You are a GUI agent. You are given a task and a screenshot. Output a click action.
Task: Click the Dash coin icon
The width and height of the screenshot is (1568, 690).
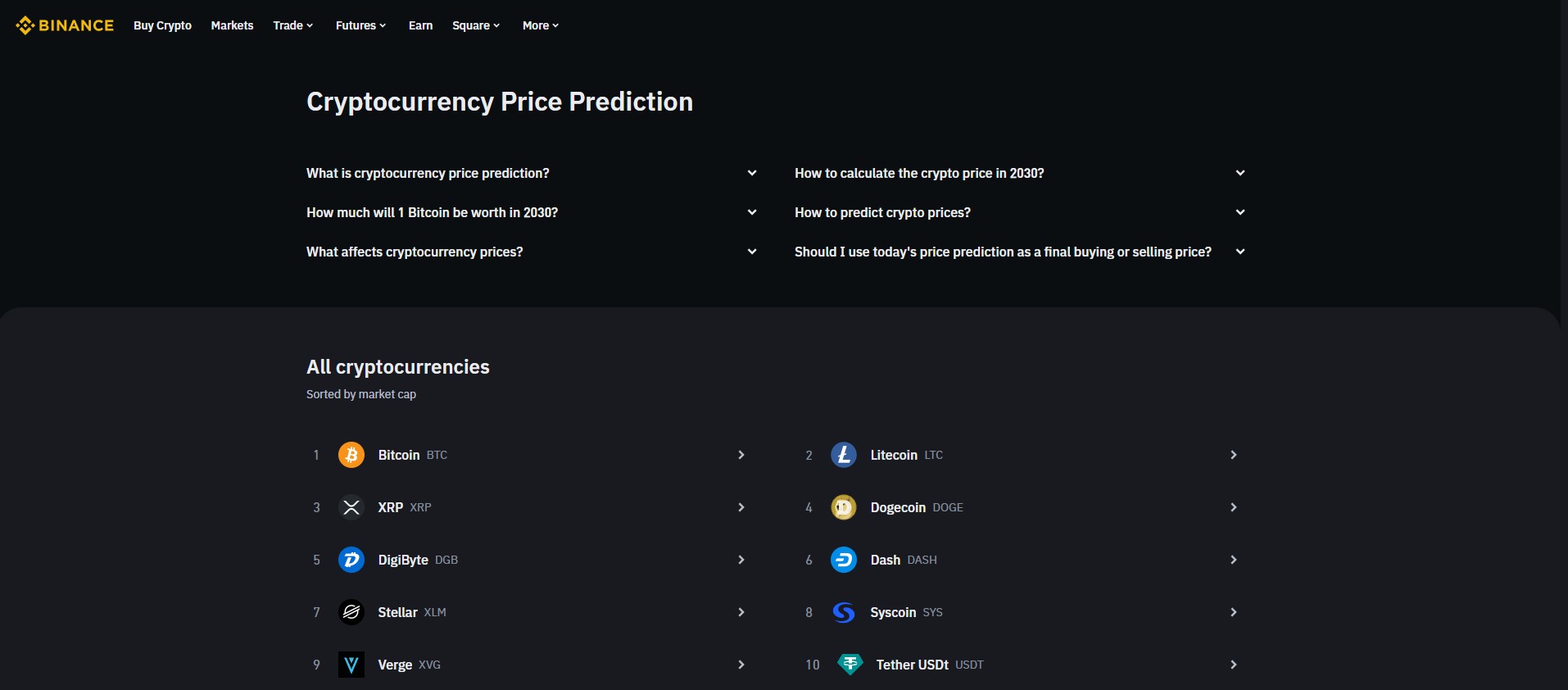pyautogui.click(x=845, y=561)
